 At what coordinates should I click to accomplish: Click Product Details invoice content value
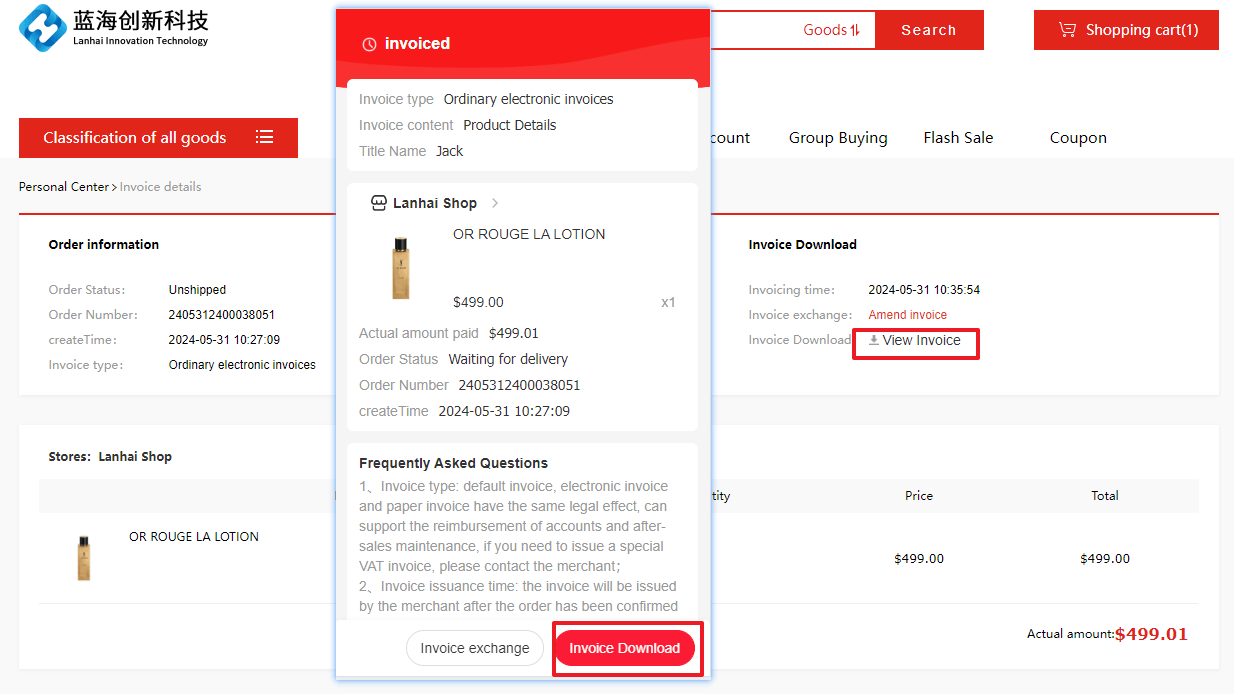click(510, 125)
